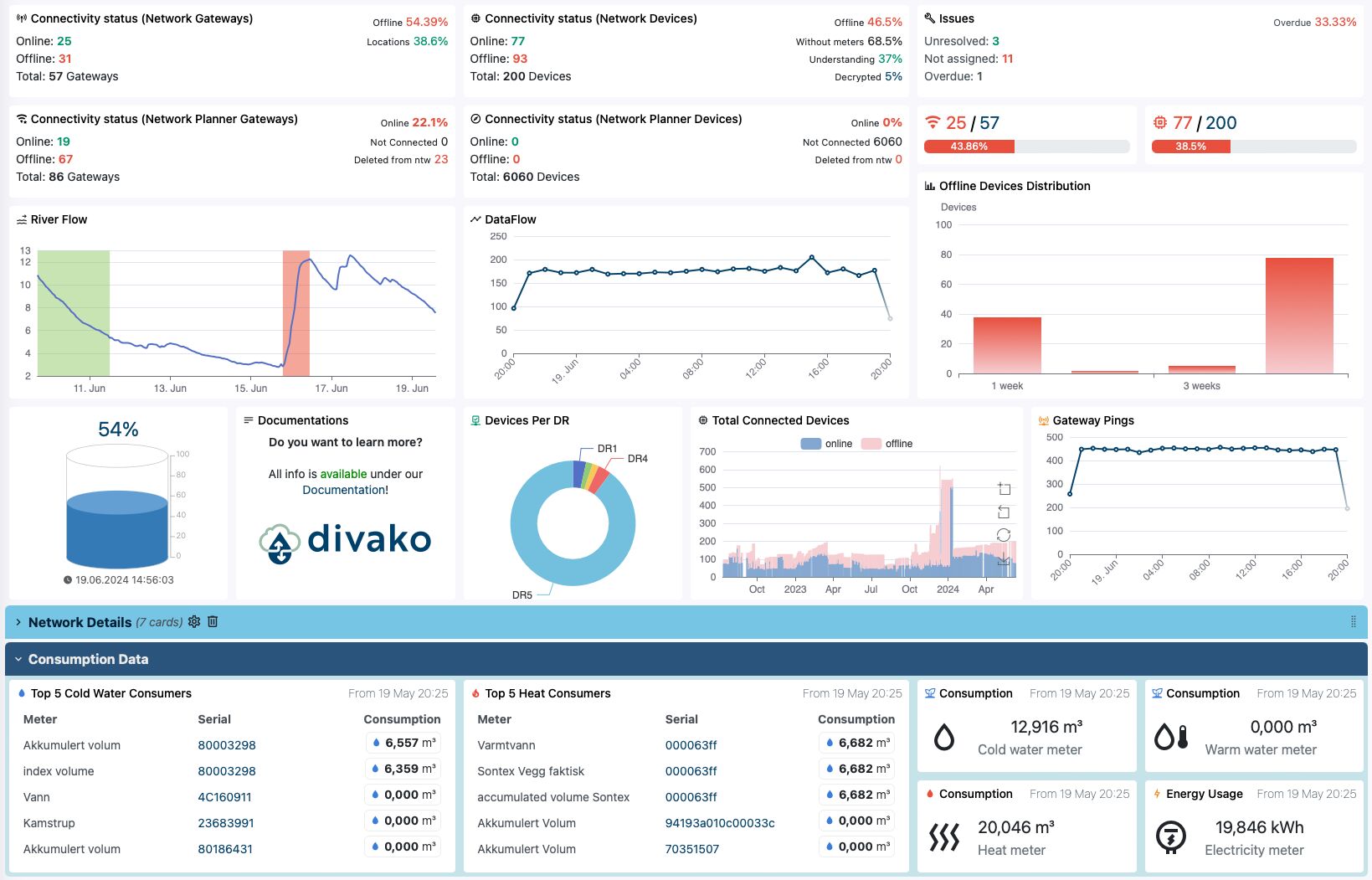Click the 1 week offline devices bar
The width and height of the screenshot is (1372, 880).
(1007, 345)
